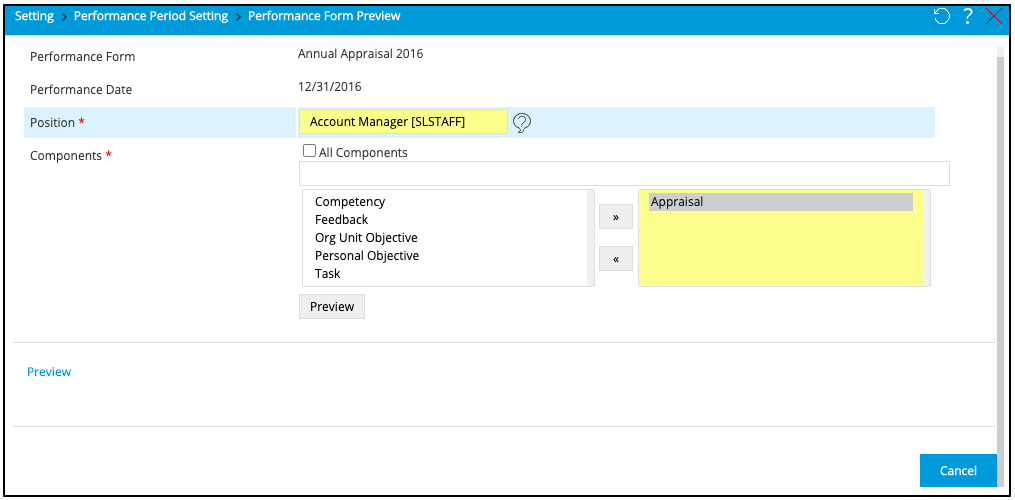Viewport: 1015px width, 500px height.
Task: Close the Performance Form Preview dialog
Action: (994, 16)
